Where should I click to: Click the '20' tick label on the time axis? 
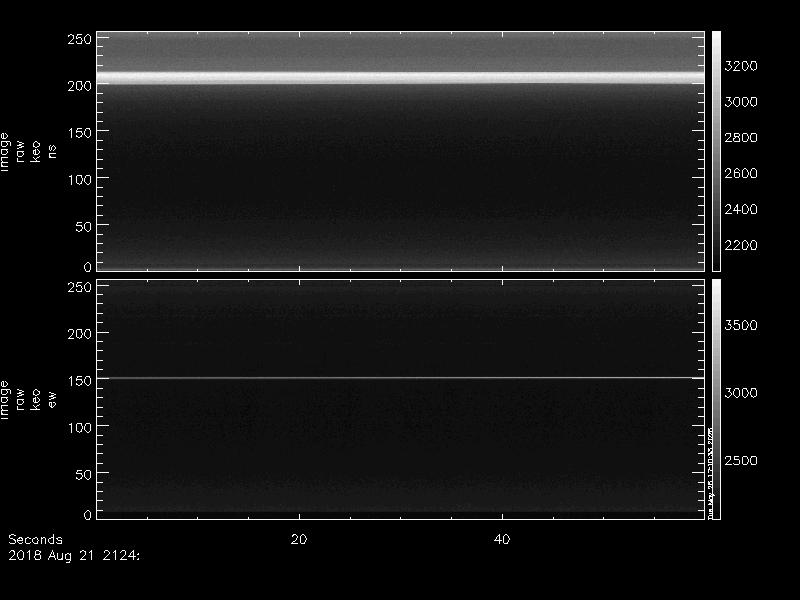(299, 539)
